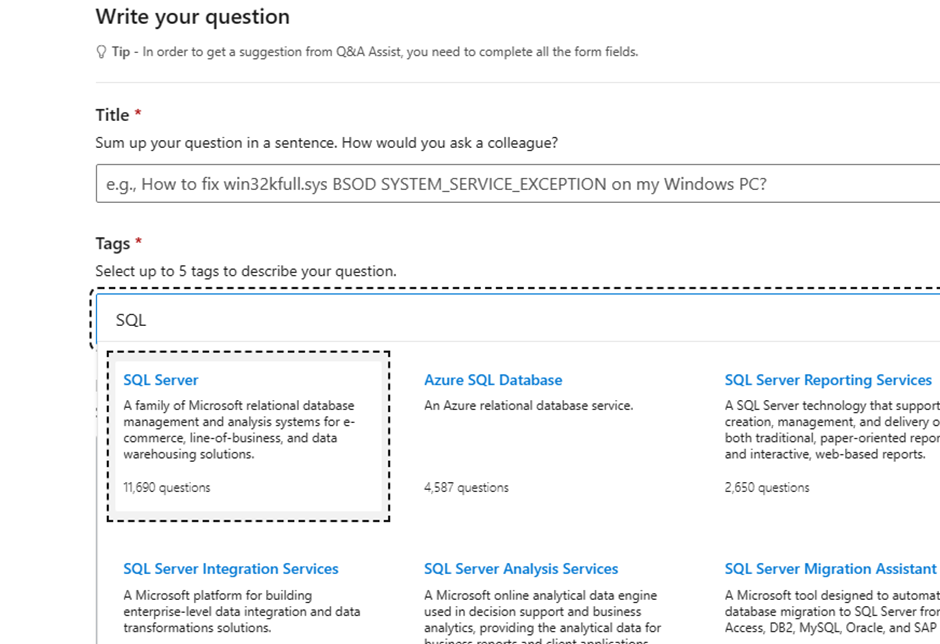Viewport: 940px width, 644px height.
Task: Click the 2,650 questions count
Action: tap(767, 487)
